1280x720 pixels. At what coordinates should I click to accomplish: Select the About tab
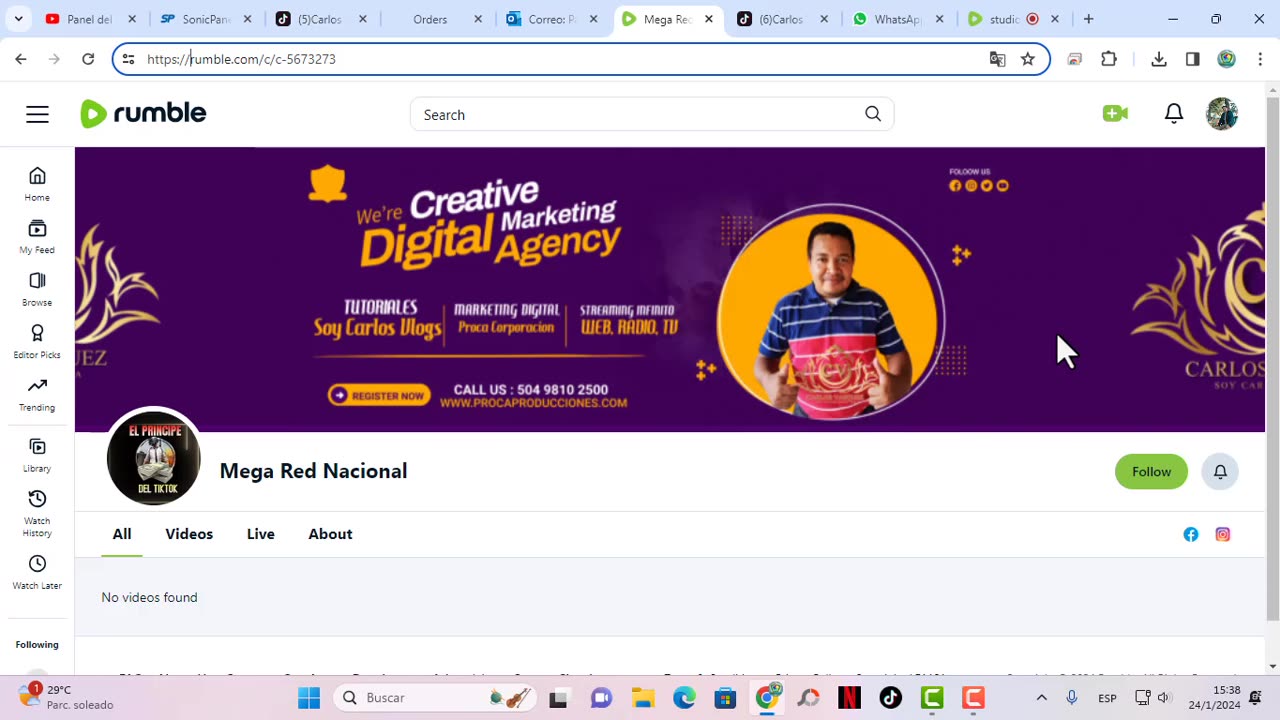click(x=330, y=534)
